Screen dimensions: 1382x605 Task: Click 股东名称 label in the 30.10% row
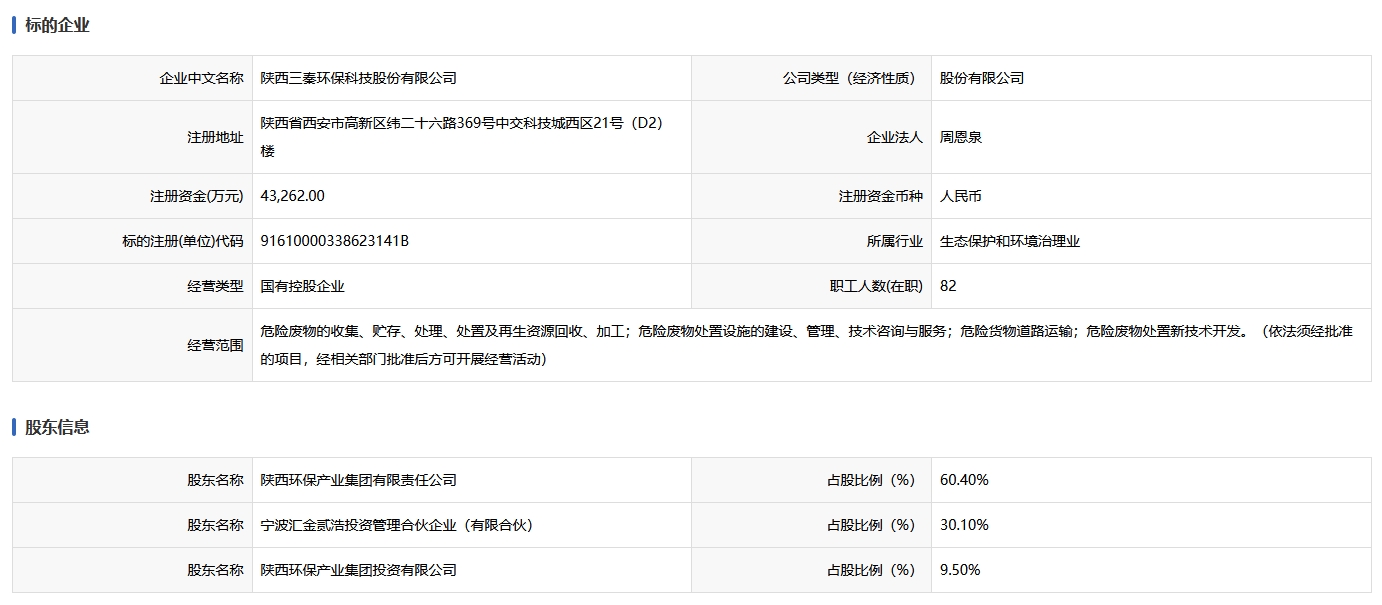click(x=215, y=525)
